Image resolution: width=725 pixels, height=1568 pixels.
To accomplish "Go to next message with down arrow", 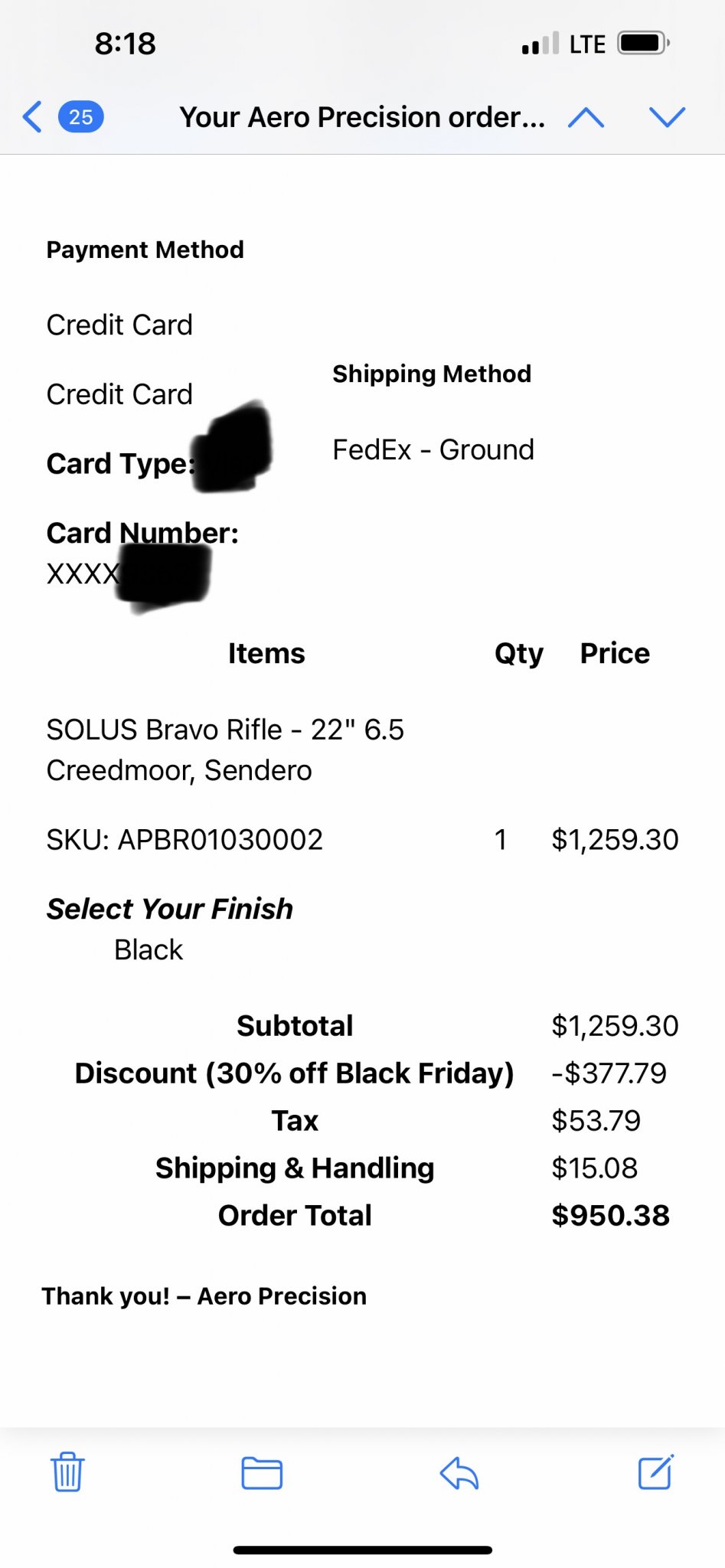I will click(x=667, y=117).
